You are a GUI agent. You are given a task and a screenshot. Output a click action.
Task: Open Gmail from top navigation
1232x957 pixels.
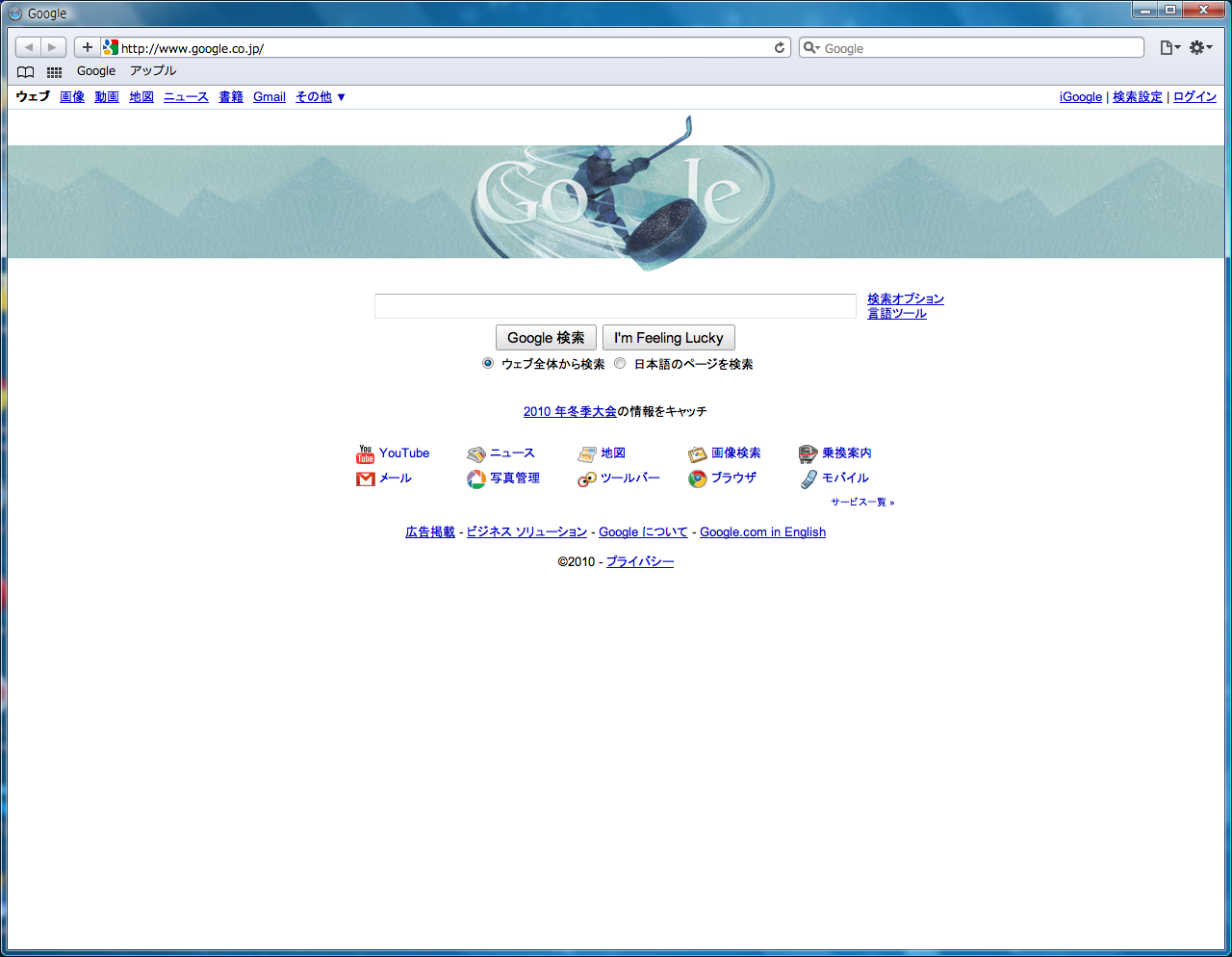[269, 97]
